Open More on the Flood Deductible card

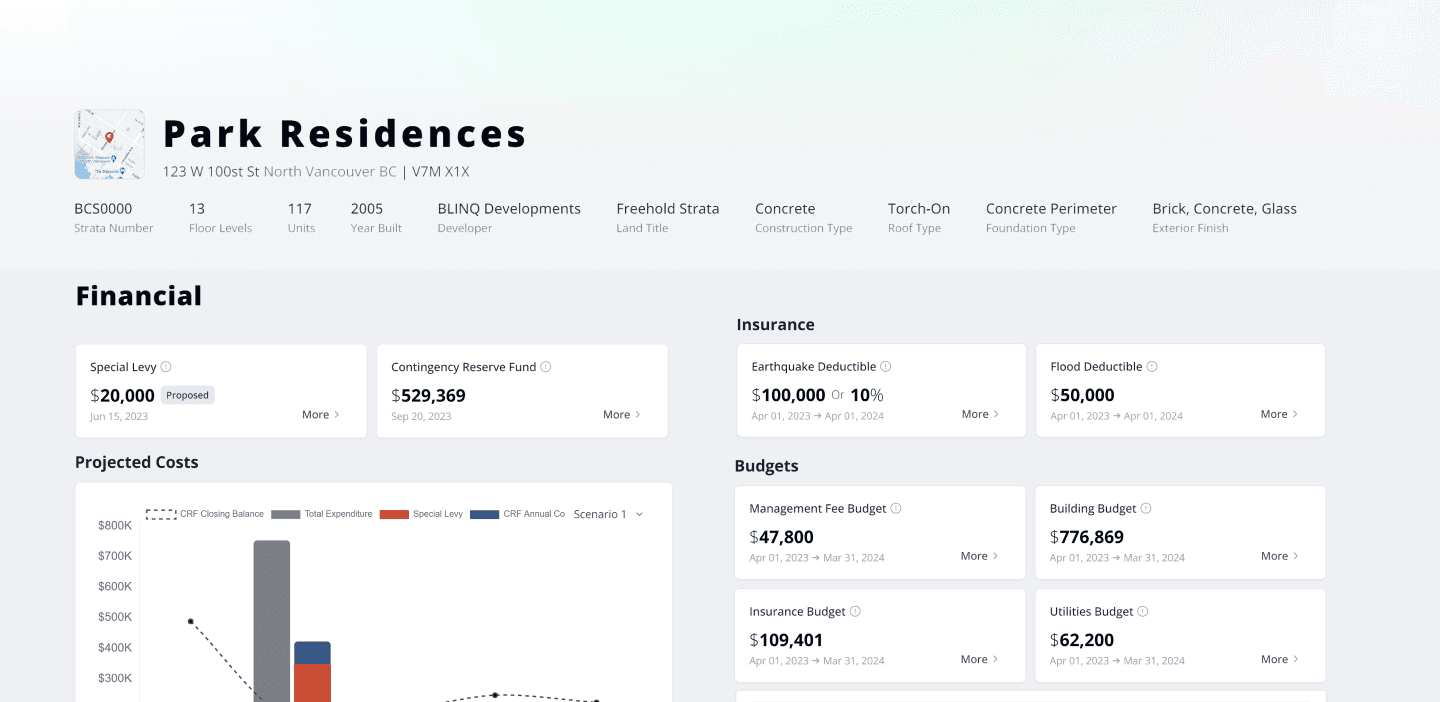point(1279,414)
